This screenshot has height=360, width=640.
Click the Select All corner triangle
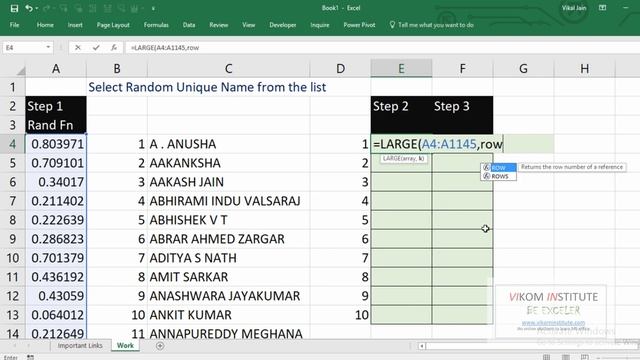click(x=20, y=71)
